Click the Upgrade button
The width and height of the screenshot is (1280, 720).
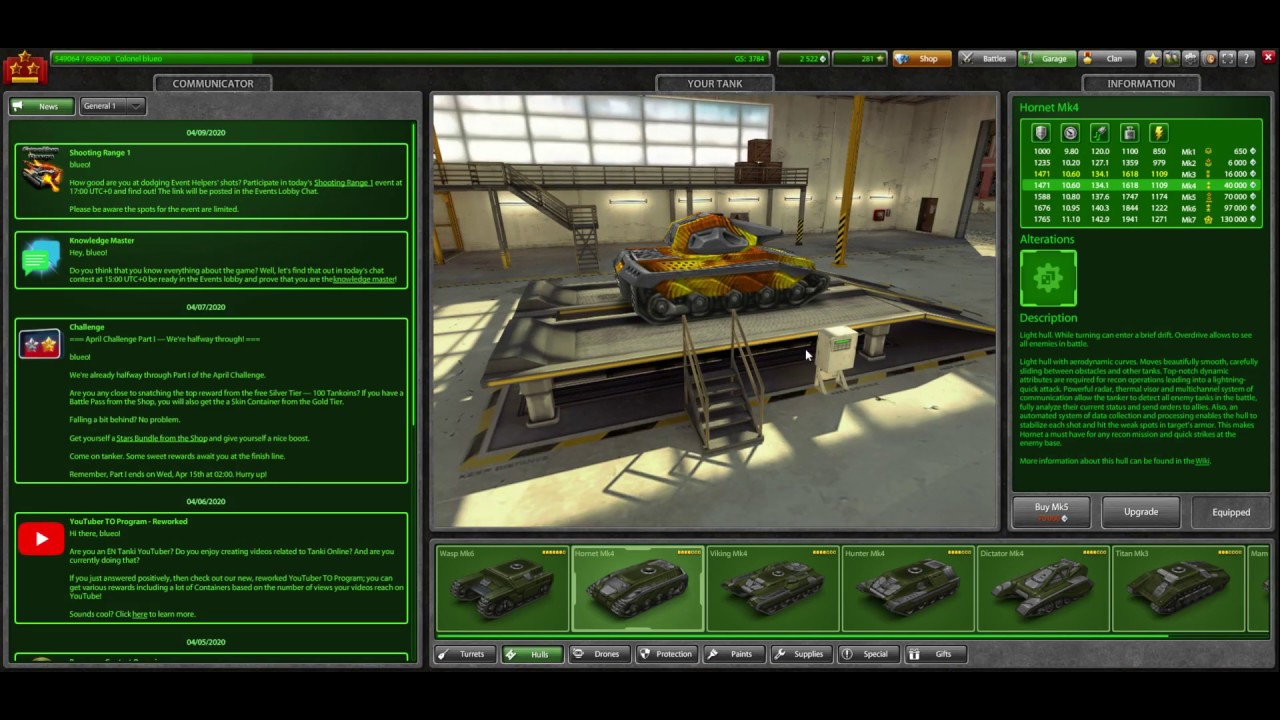coord(1140,512)
